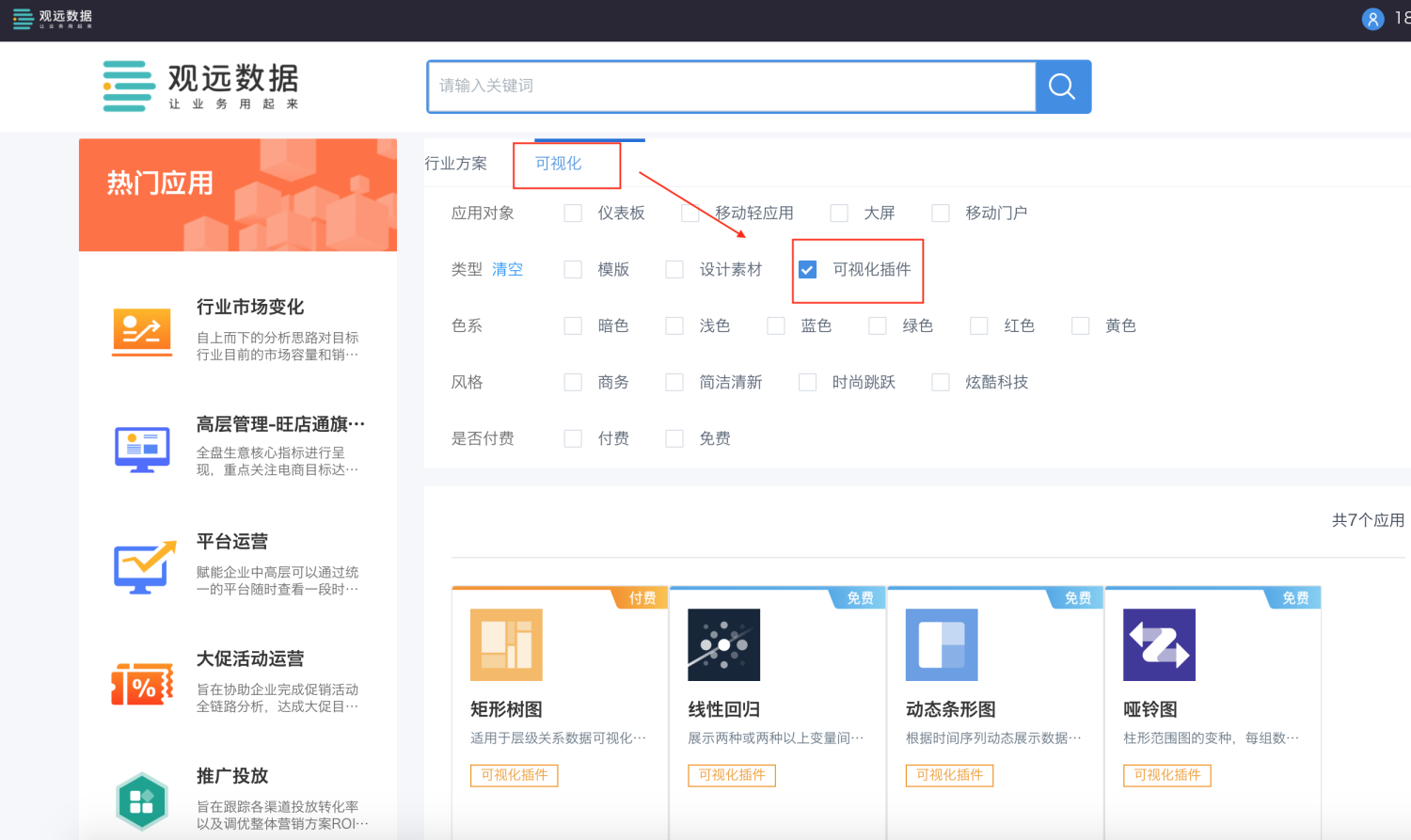Check the 移动轻应用 checkbox
The width and height of the screenshot is (1411, 840).
pos(690,214)
